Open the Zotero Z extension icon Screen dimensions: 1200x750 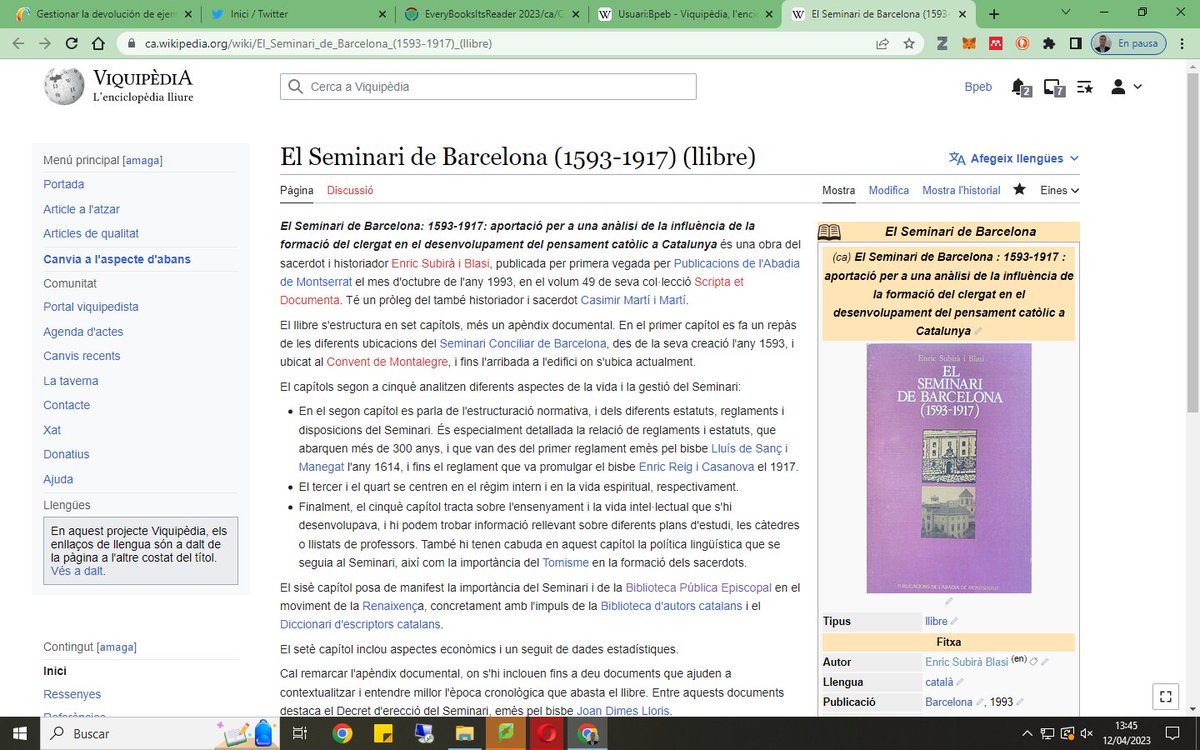click(943, 44)
